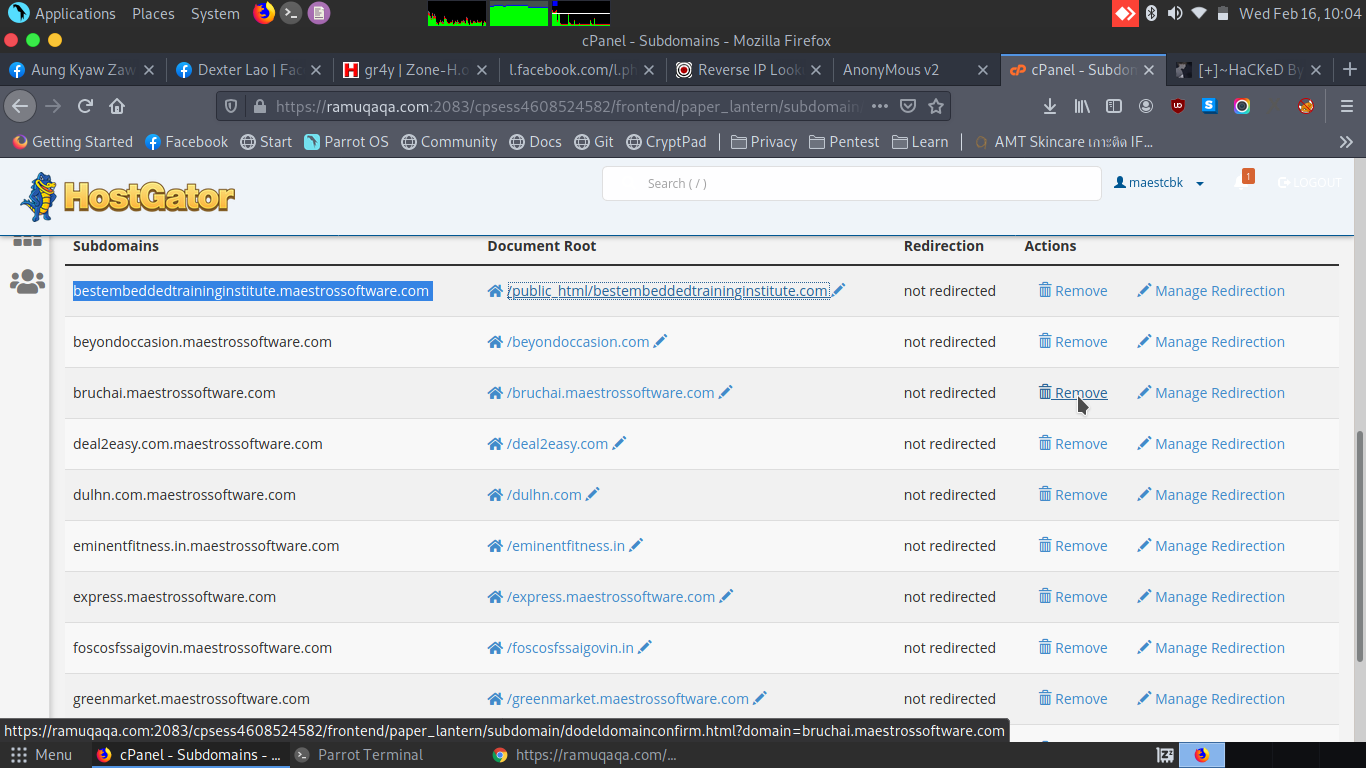The width and height of the screenshot is (1366, 768).
Task: Open cPanel home grid sidebar icon
Action: 27,241
